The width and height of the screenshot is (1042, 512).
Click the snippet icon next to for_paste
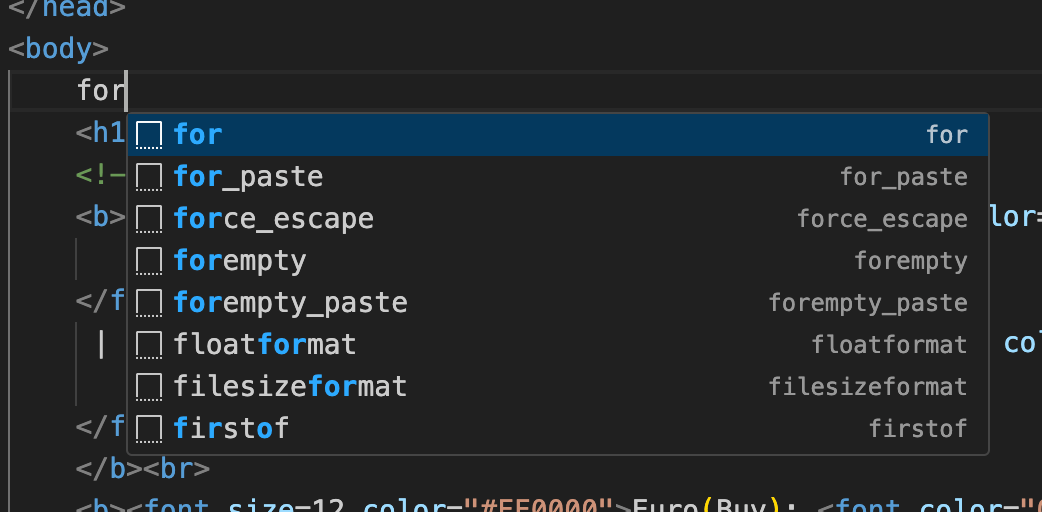click(149, 177)
